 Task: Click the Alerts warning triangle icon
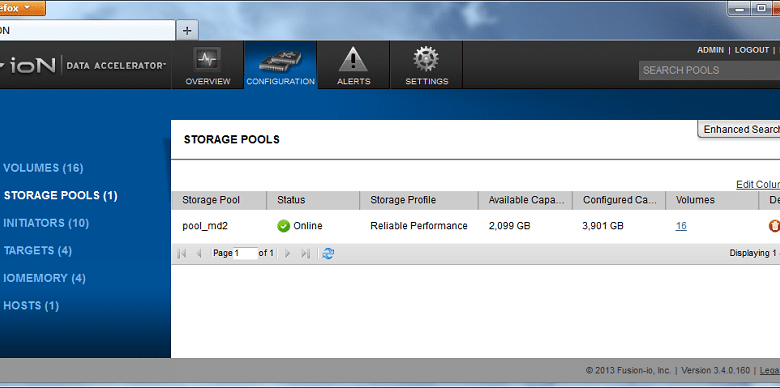[353, 60]
